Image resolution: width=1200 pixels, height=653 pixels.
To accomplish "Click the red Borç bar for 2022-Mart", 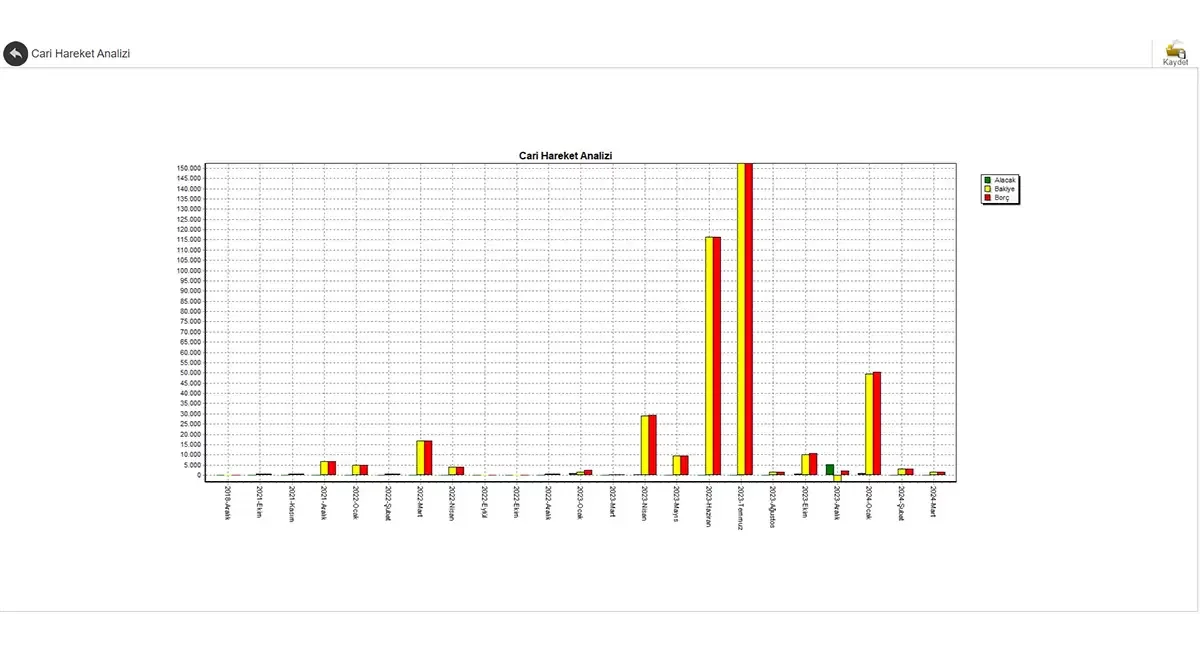I will coord(428,458).
